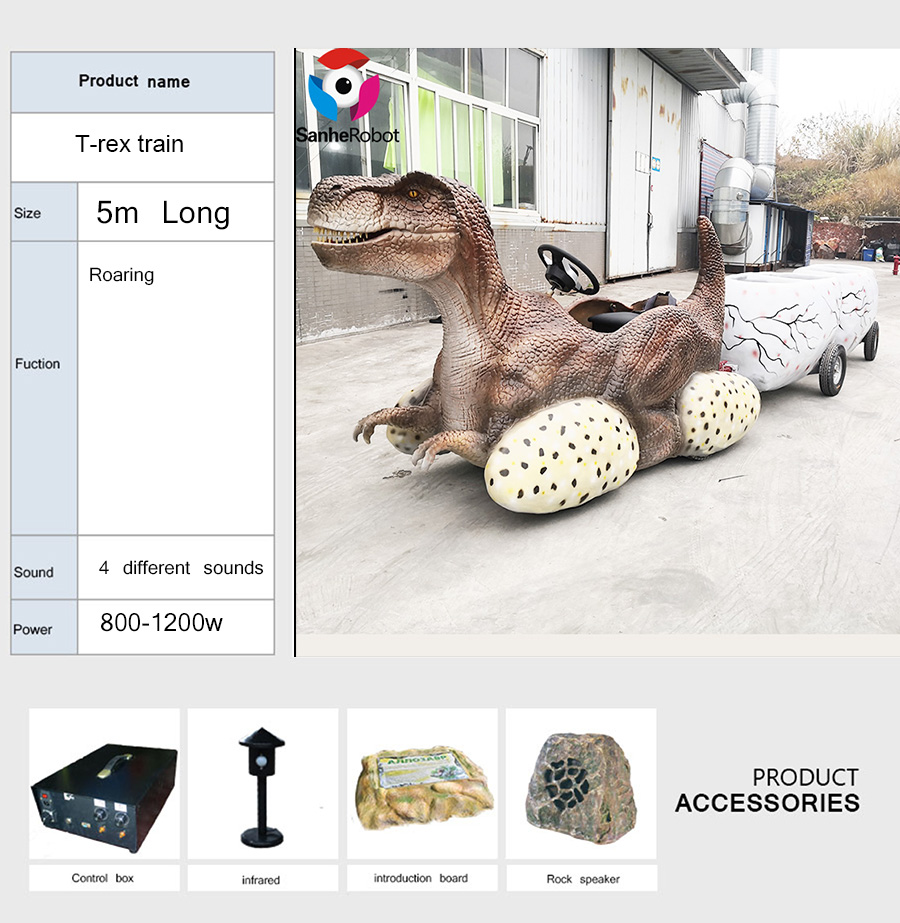The image size is (900, 923).
Task: Click the "5m Long" value
Action: 163,213
